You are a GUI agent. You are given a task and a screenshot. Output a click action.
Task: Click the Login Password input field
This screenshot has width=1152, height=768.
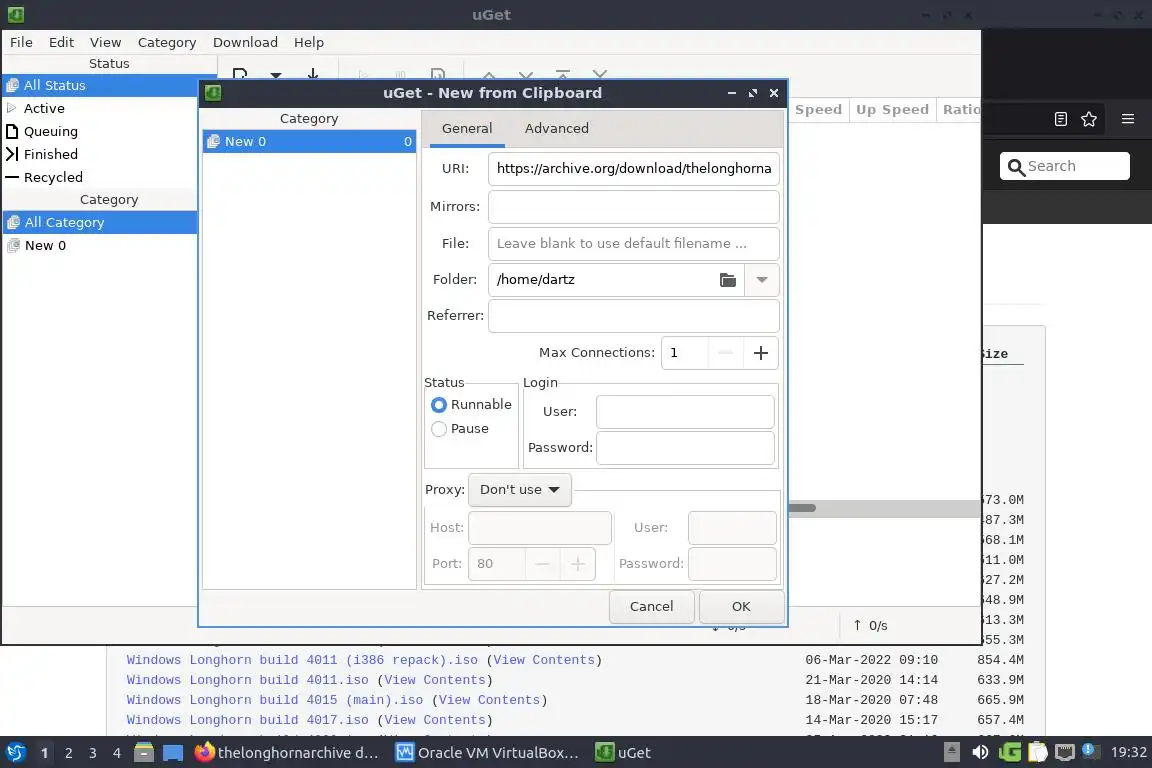click(x=685, y=448)
